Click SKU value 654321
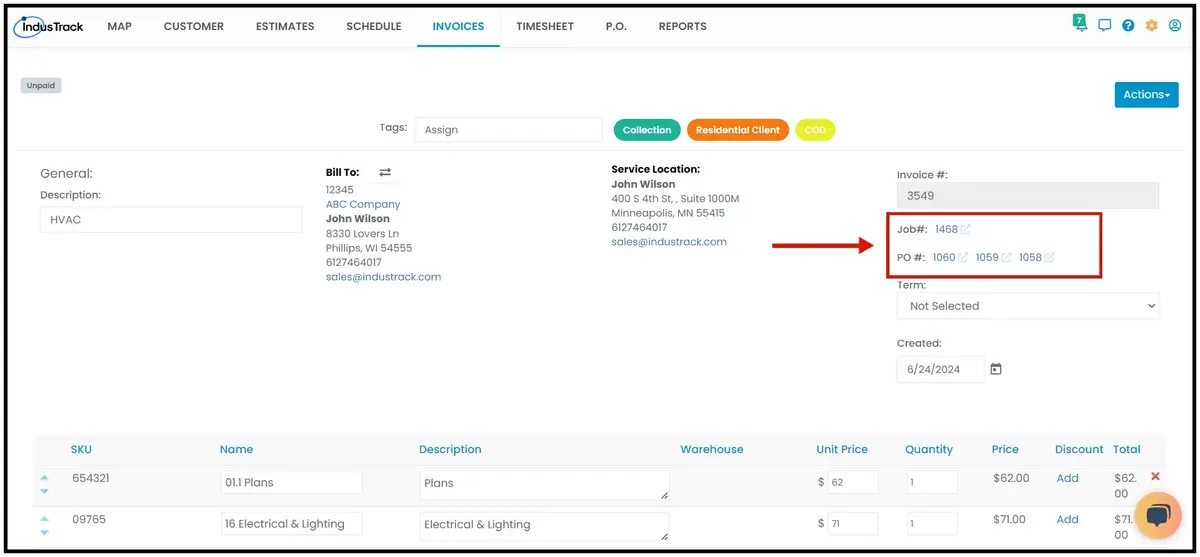Screen dimensions: 1200x557 (x=91, y=478)
